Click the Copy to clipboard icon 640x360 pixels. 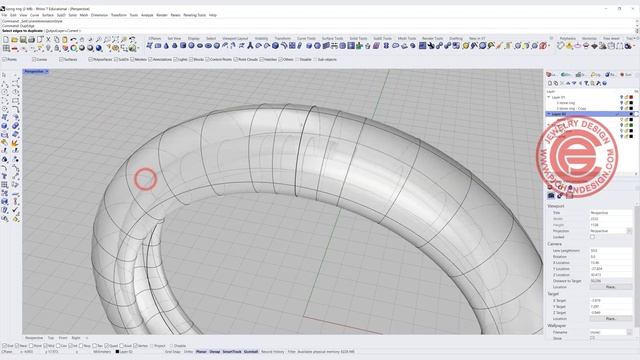click(57, 40)
